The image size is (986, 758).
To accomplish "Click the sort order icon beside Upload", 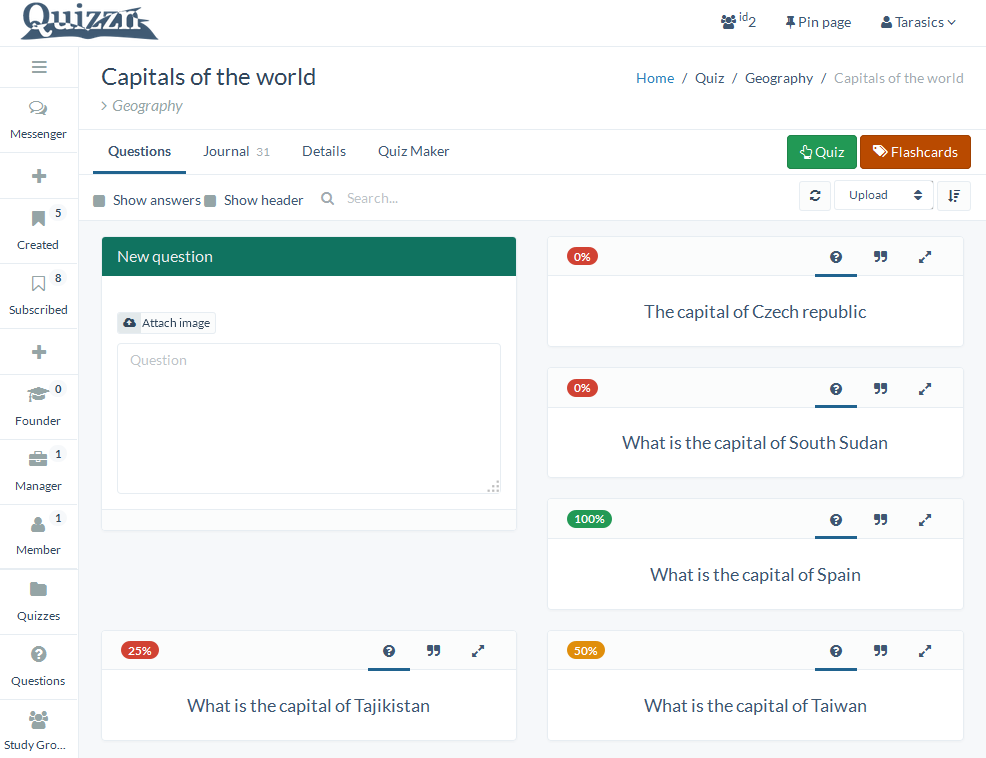I will [x=953, y=196].
